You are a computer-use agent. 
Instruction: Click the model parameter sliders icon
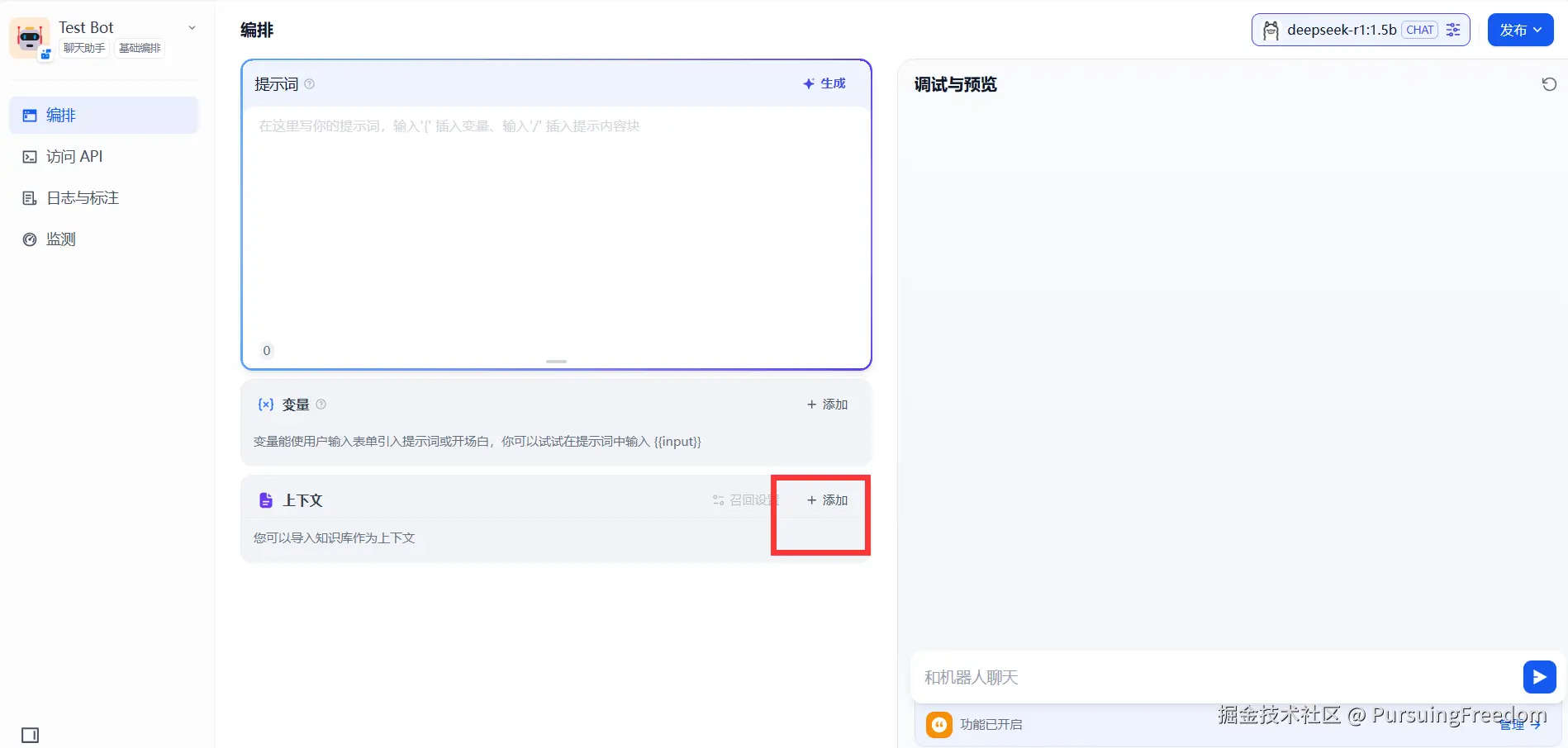[x=1453, y=30]
